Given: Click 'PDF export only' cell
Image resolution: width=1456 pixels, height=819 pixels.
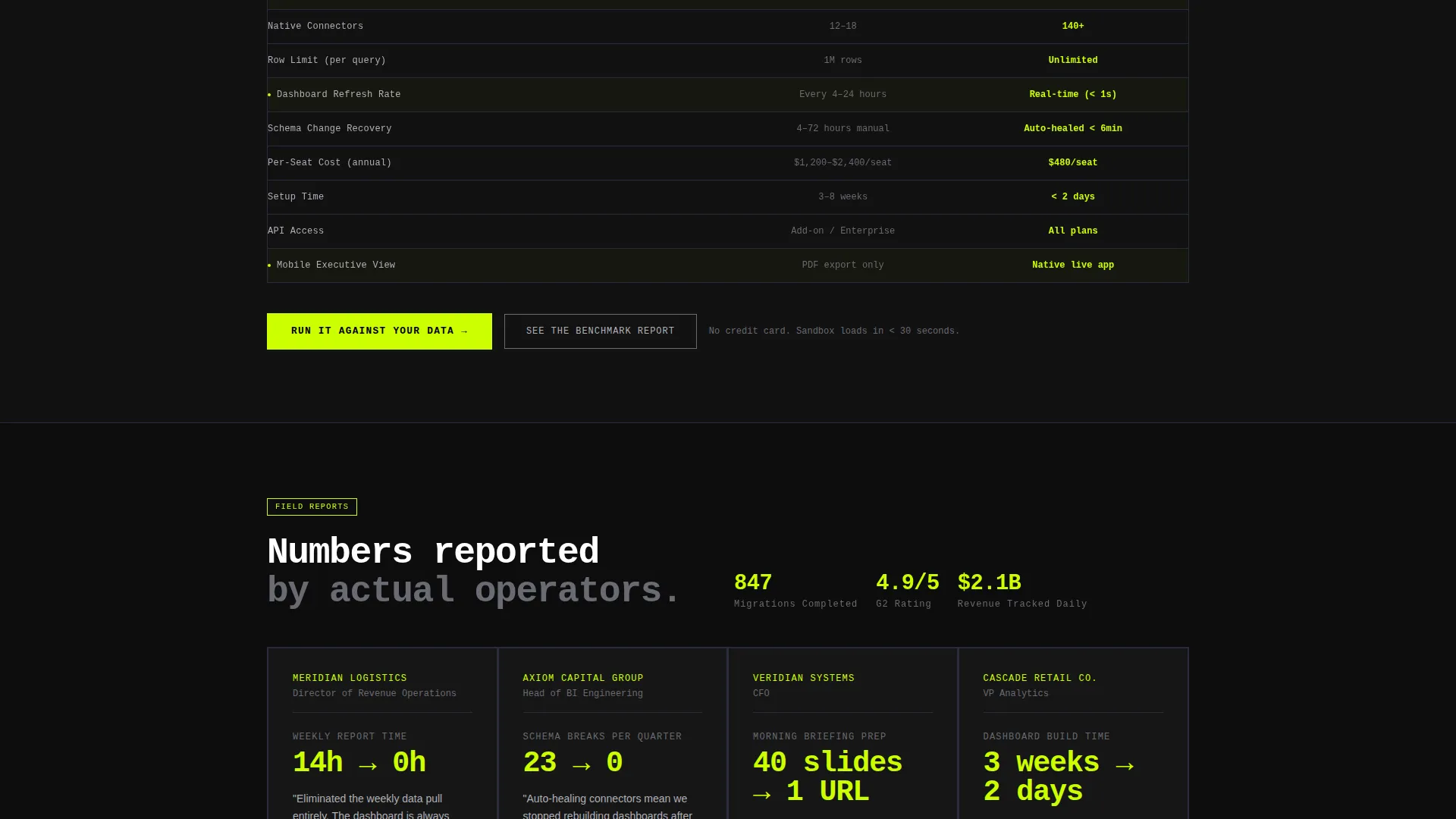Looking at the screenshot, I should coord(843,265).
